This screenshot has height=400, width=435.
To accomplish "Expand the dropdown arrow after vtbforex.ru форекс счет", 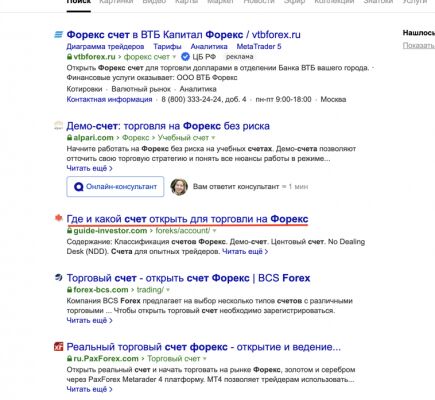I will point(174,57).
